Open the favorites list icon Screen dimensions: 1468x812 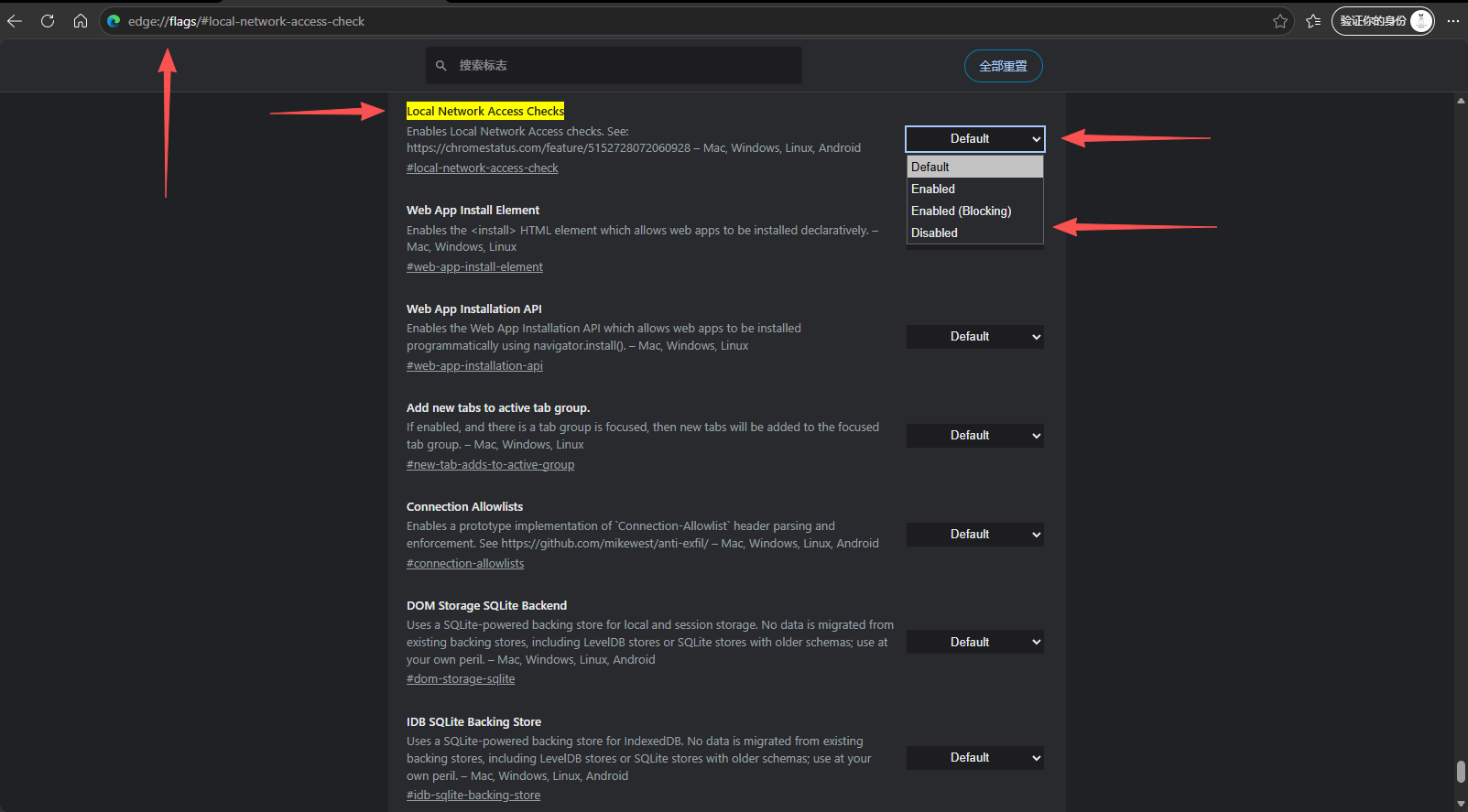click(1313, 21)
